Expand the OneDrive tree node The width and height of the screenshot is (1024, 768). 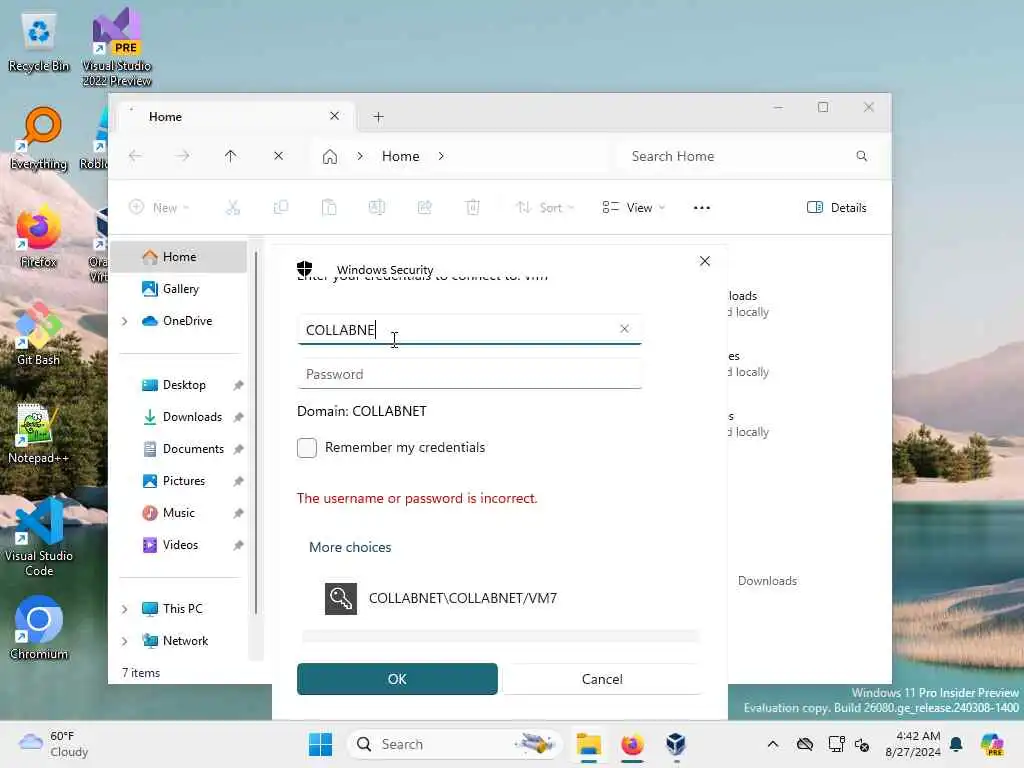pyautogui.click(x=125, y=321)
